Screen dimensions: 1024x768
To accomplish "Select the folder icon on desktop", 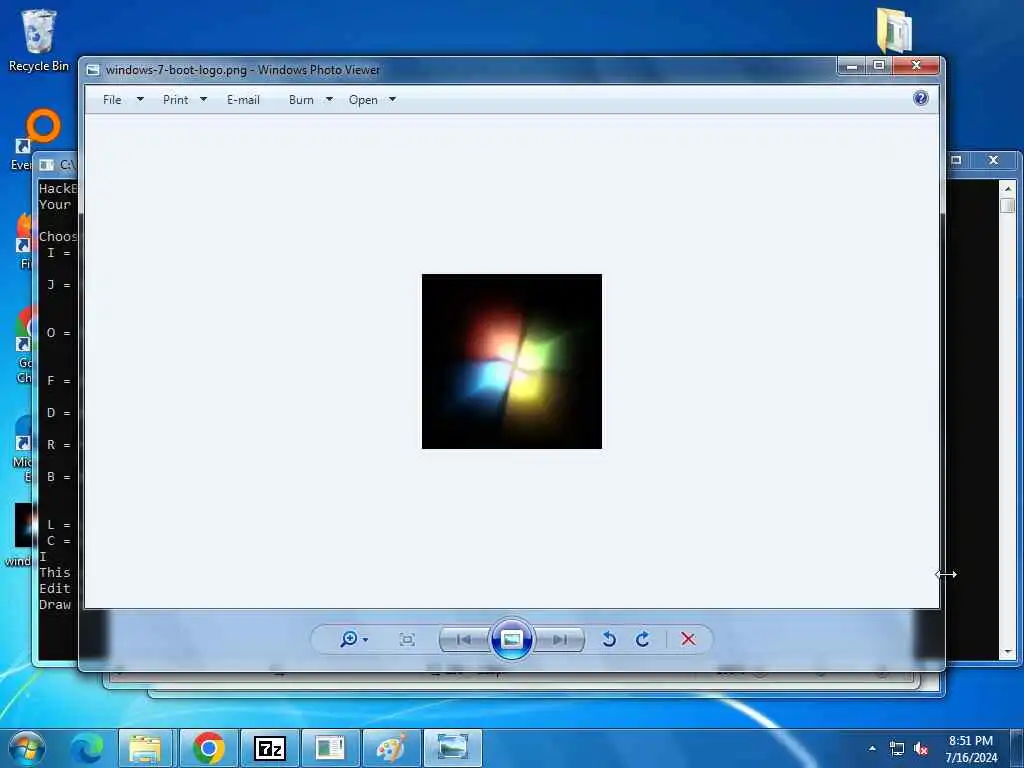I will click(x=893, y=29).
